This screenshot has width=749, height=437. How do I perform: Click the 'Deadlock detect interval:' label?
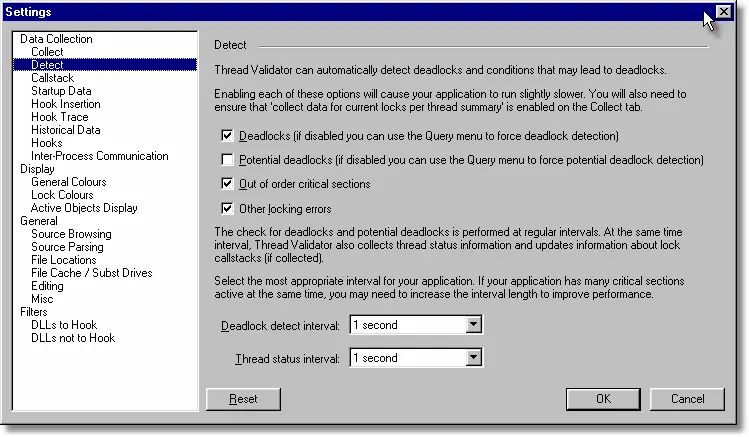point(280,326)
